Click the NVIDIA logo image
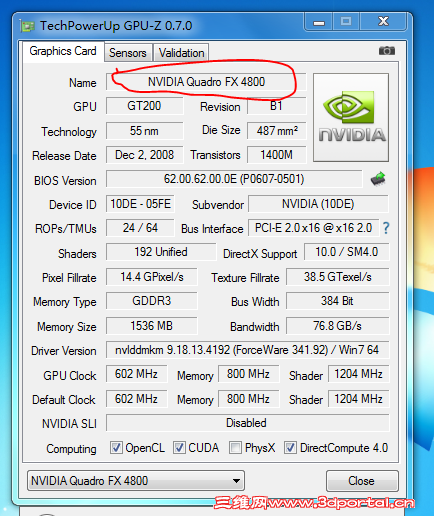Screen dimensions: 434x516 (x=351, y=117)
